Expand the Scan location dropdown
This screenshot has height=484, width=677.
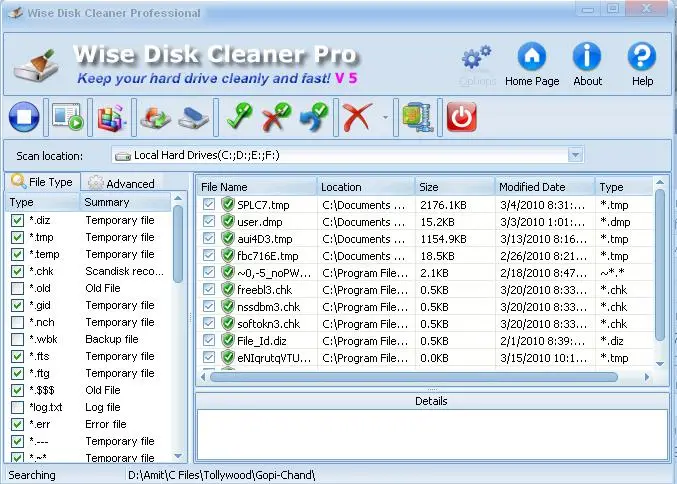pyautogui.click(x=575, y=155)
